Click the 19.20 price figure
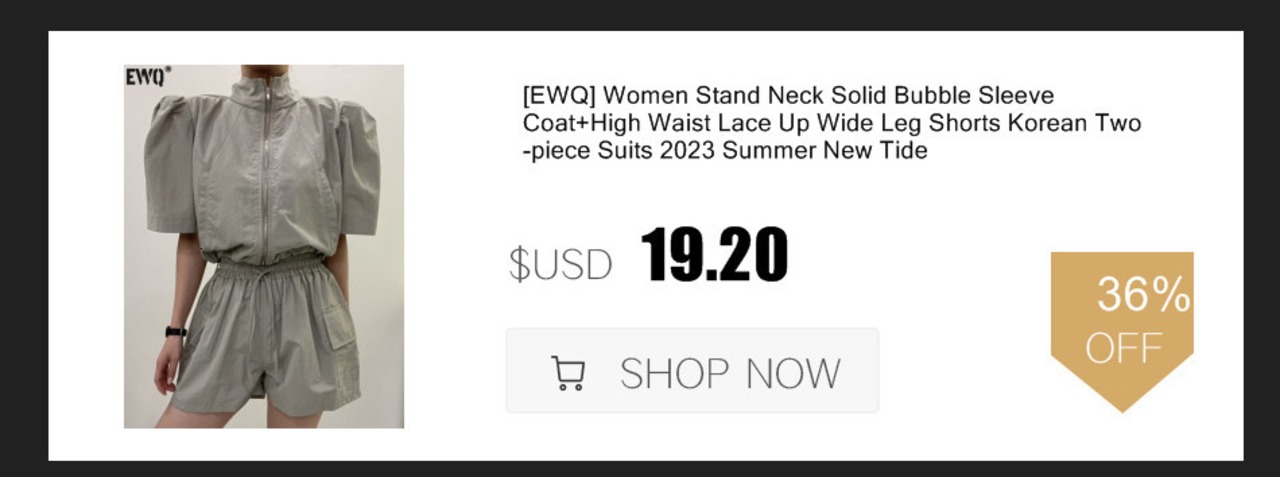Screen dimensions: 1280x477 coord(714,255)
